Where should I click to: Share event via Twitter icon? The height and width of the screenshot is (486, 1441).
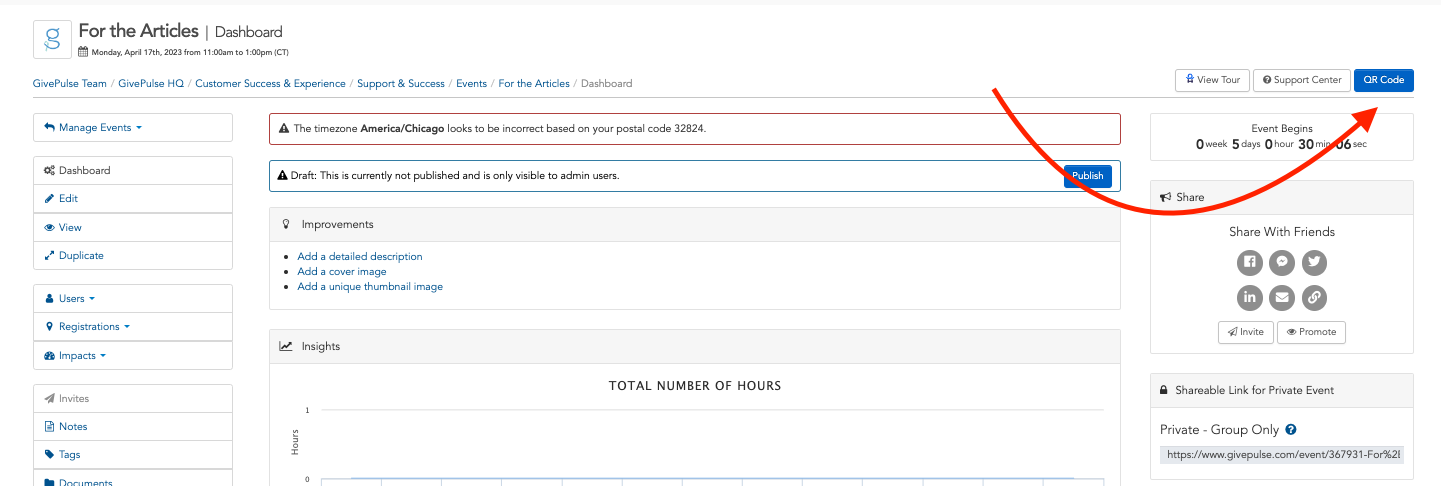point(1314,263)
